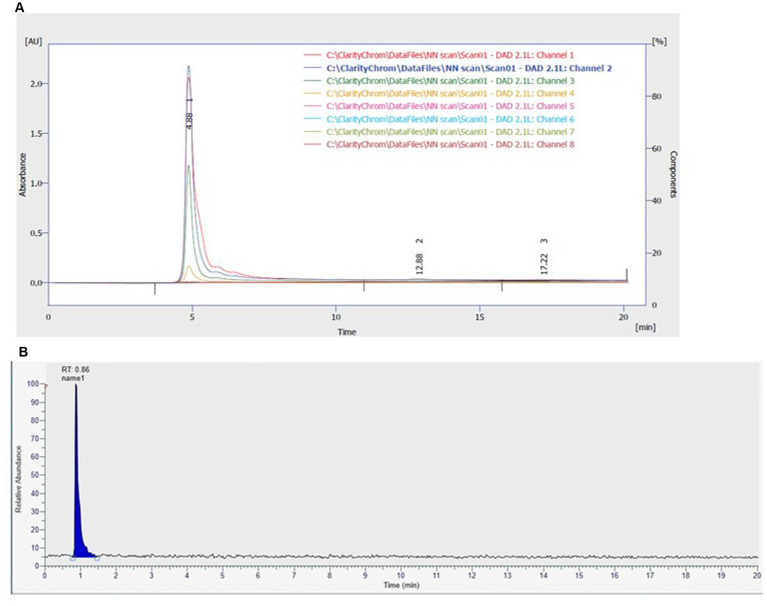
Task: Click the Absorbance axis title
Action: click(23, 175)
